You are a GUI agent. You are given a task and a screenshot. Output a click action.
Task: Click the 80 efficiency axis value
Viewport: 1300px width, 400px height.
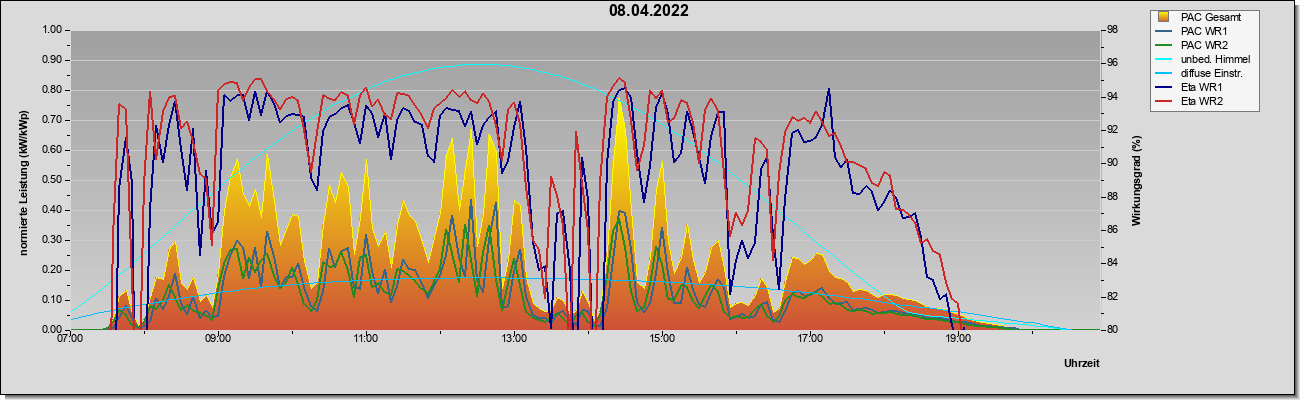click(x=1111, y=330)
